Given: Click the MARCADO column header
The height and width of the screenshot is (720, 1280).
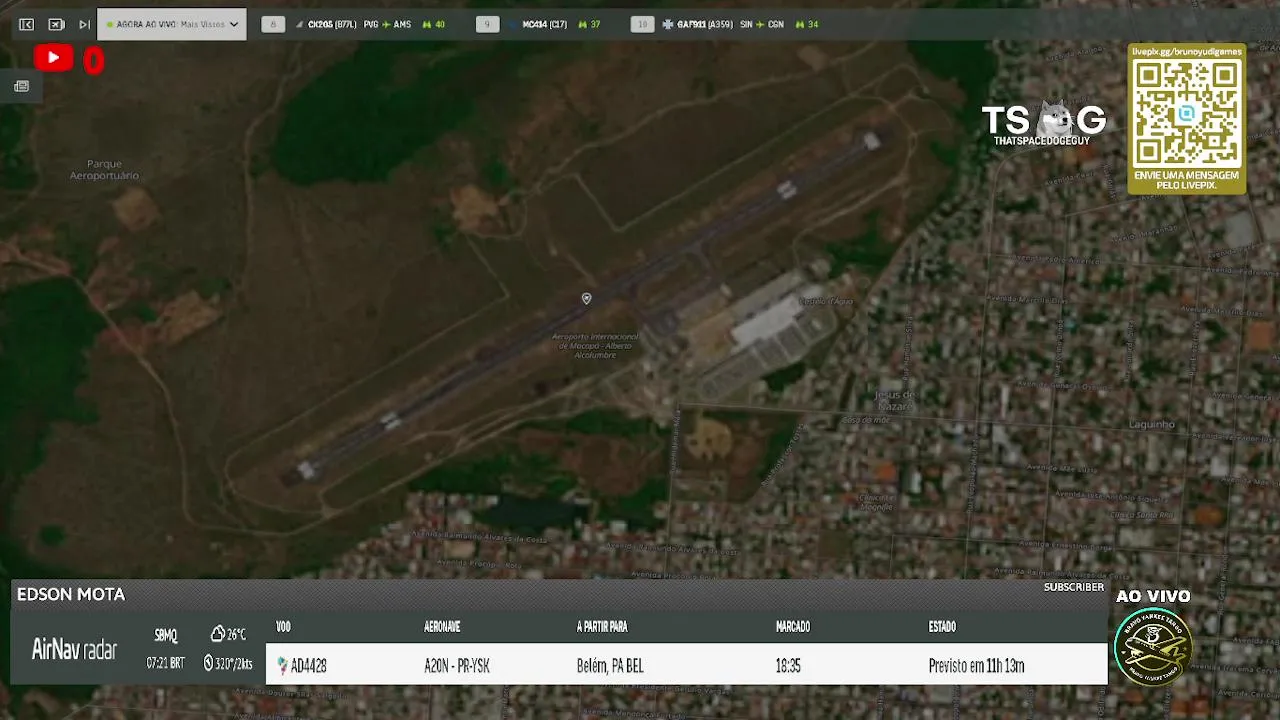Looking at the screenshot, I should click(x=793, y=627).
